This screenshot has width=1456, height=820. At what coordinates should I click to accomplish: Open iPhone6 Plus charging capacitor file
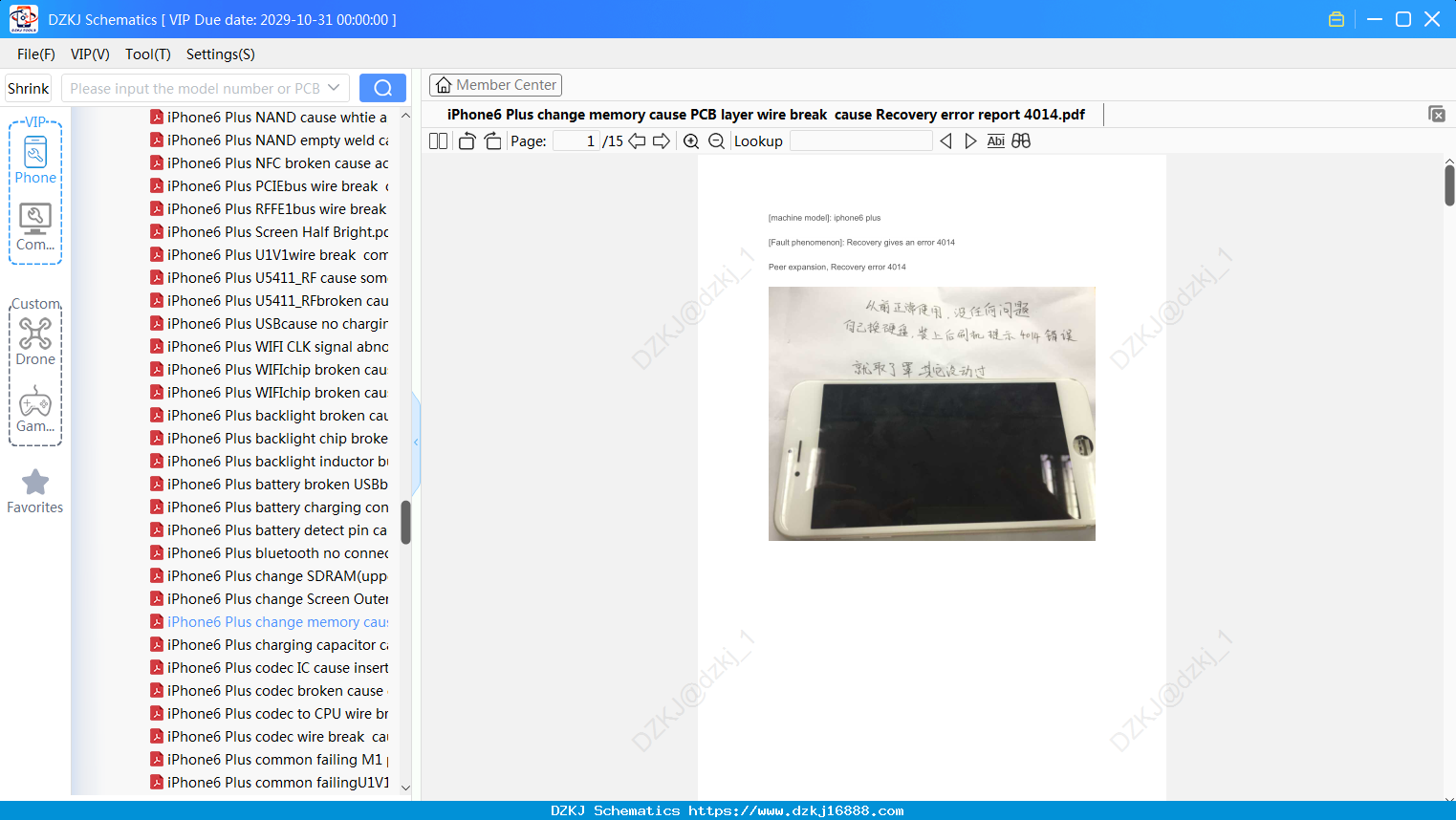(x=269, y=645)
